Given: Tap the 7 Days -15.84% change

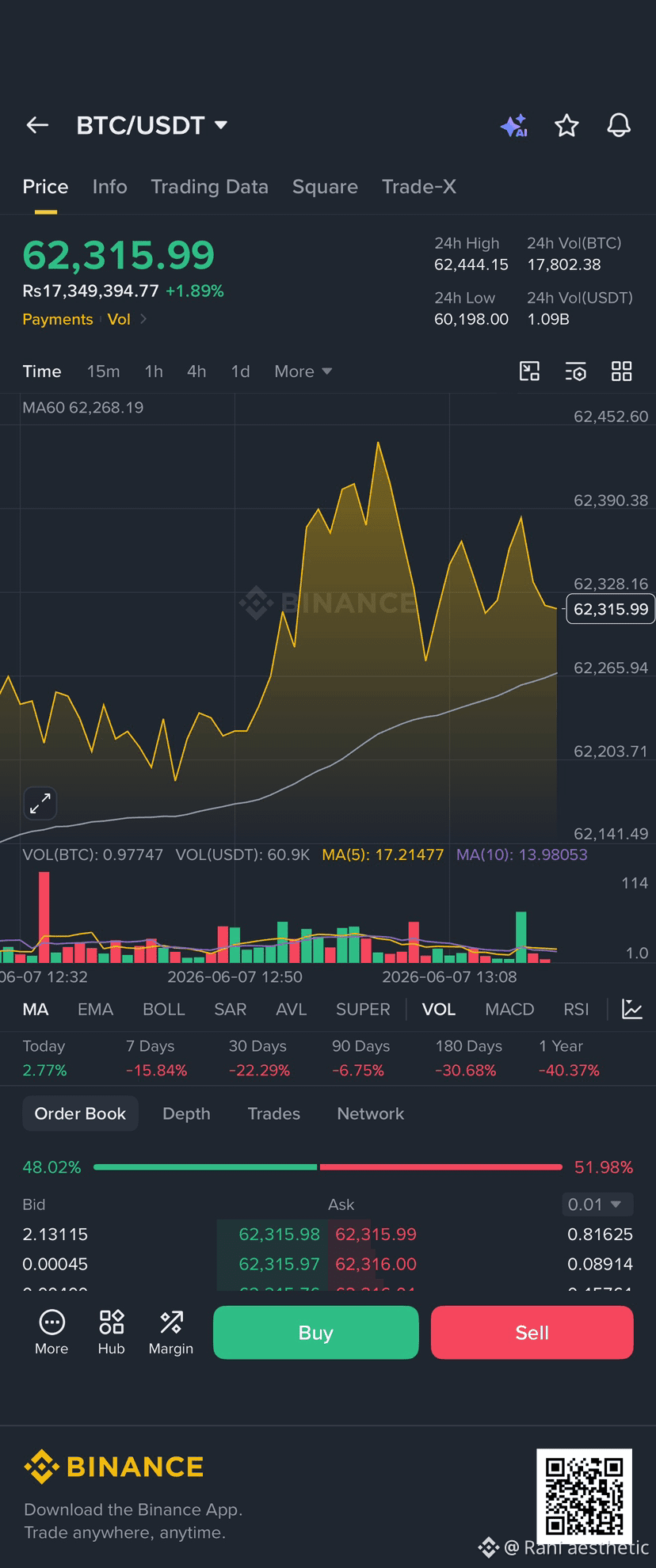Looking at the screenshot, I should point(157,1071).
